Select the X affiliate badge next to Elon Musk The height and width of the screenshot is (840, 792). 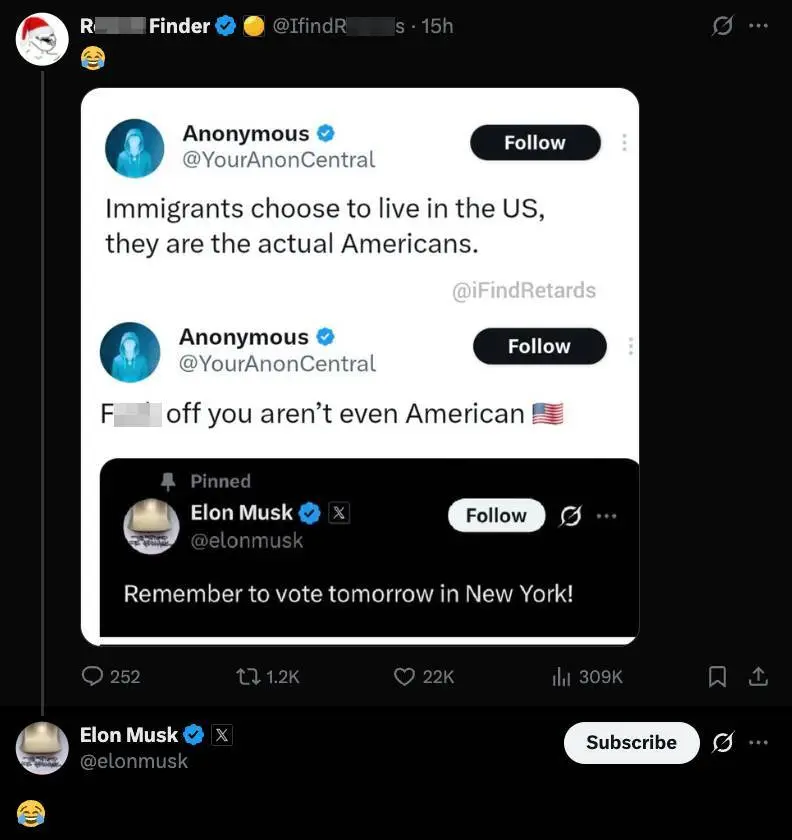[221, 734]
